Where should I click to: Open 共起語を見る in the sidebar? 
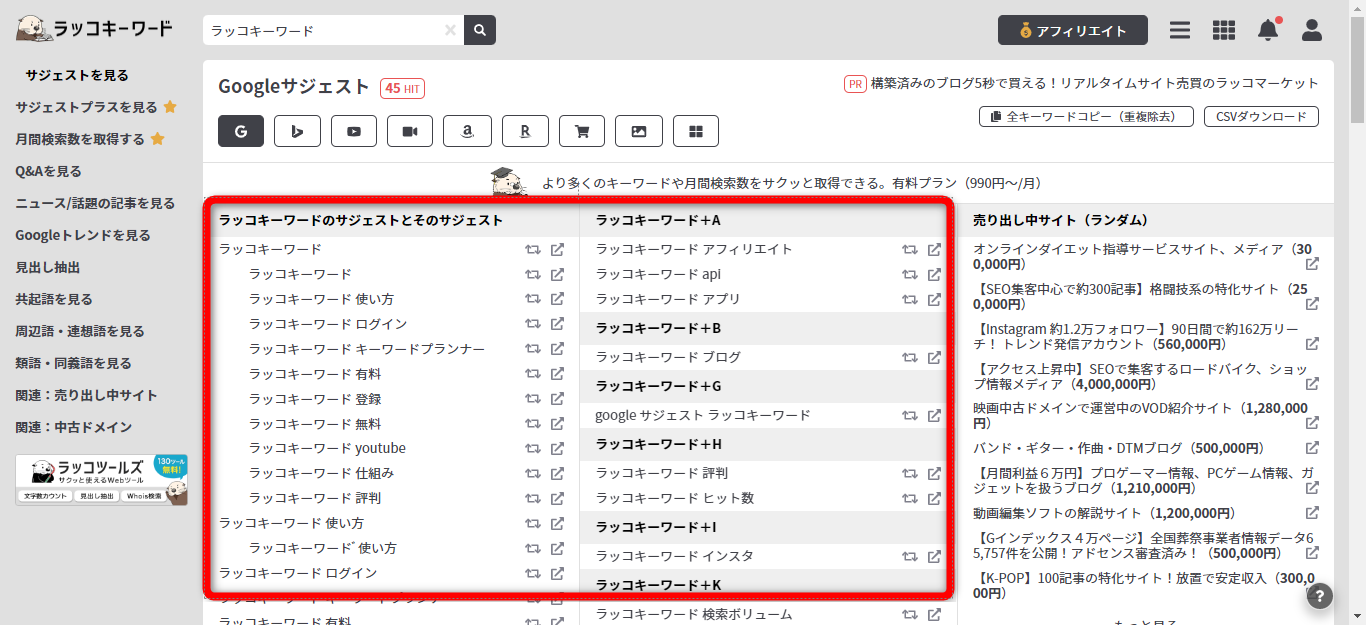(x=54, y=299)
